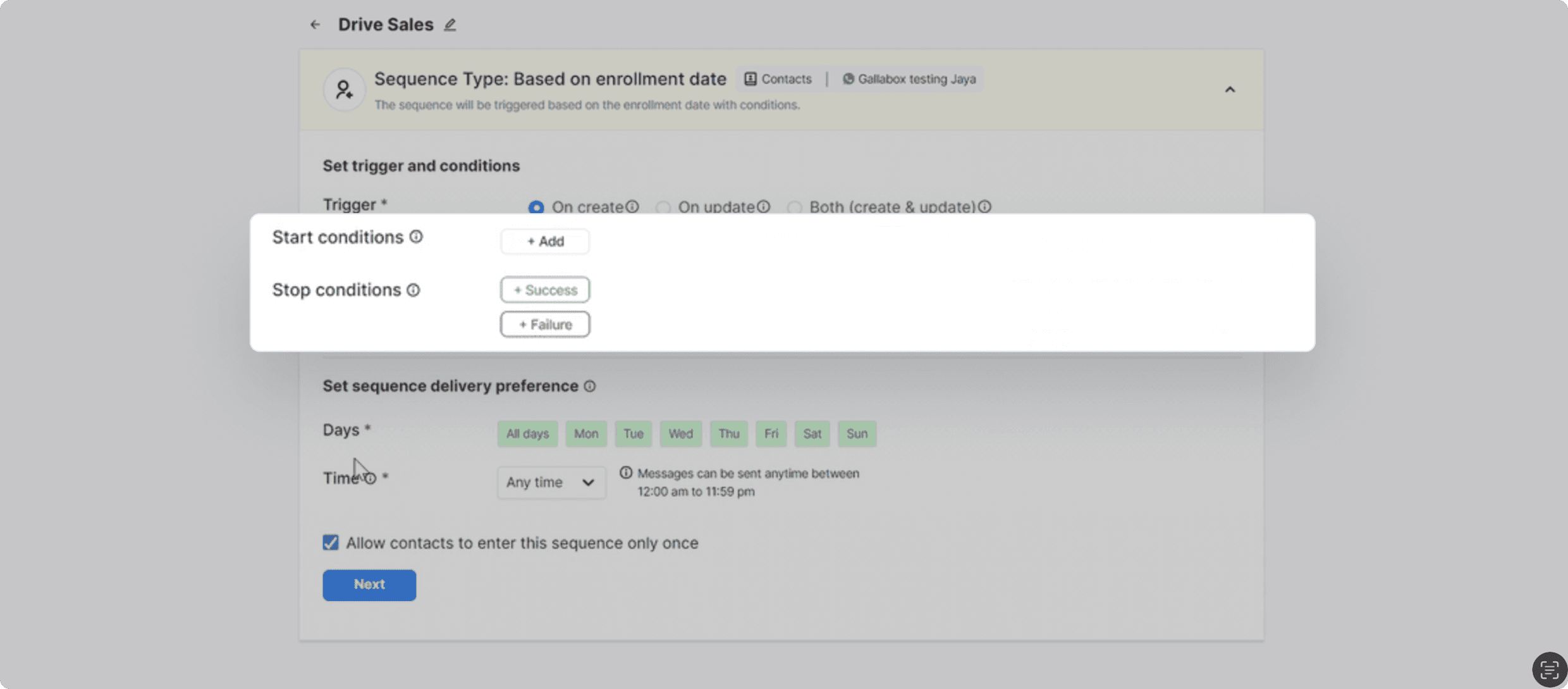The height and width of the screenshot is (689, 1568).
Task: Click the user enrollment icon in sequence header
Action: [344, 90]
